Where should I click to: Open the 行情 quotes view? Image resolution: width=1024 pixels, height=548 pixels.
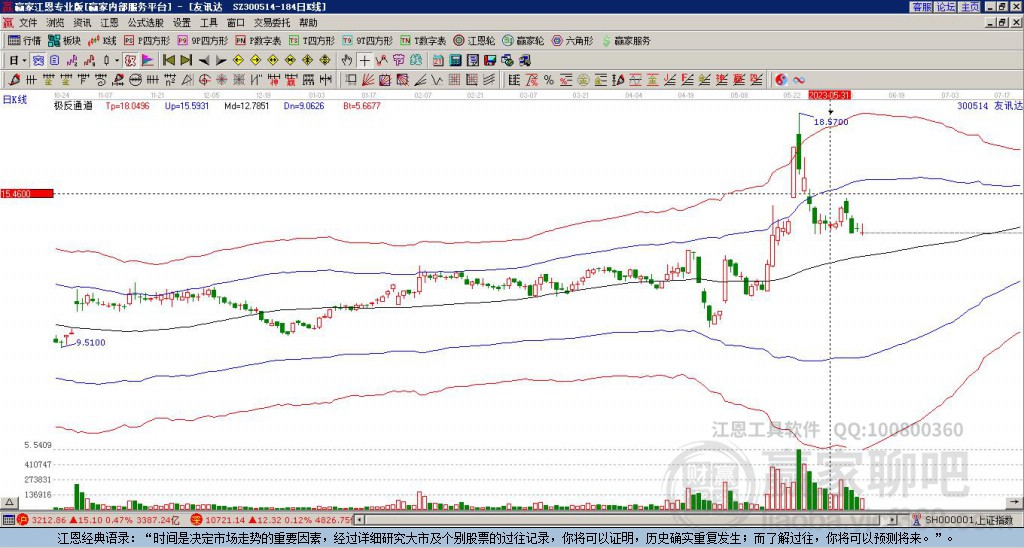tap(25, 40)
